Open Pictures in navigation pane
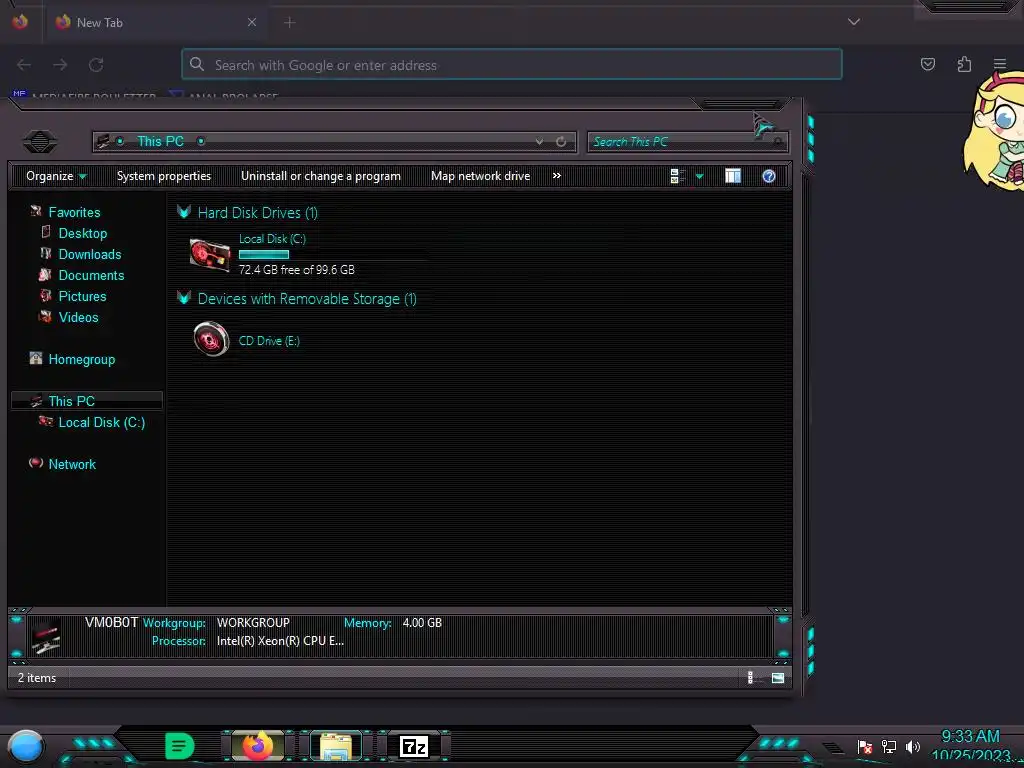This screenshot has height=768, width=1024. point(82,296)
